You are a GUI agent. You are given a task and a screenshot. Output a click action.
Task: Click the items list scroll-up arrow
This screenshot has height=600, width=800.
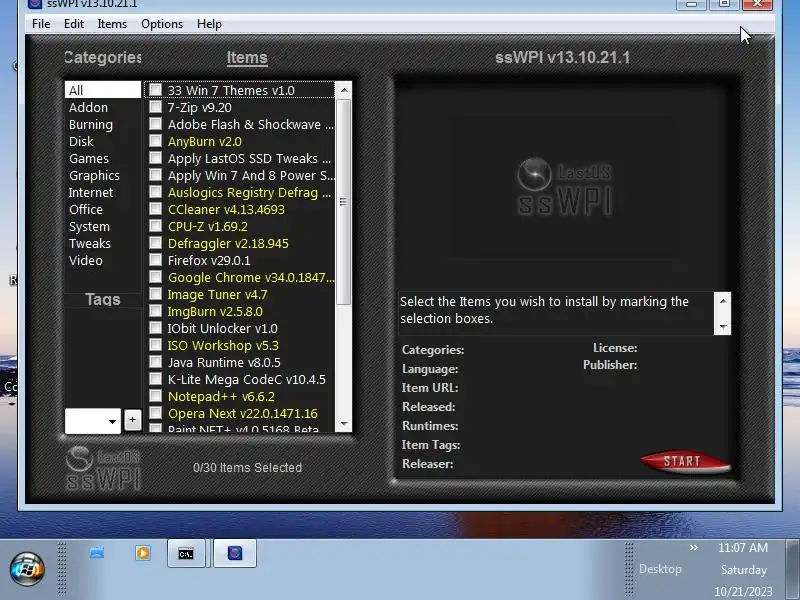(344, 90)
